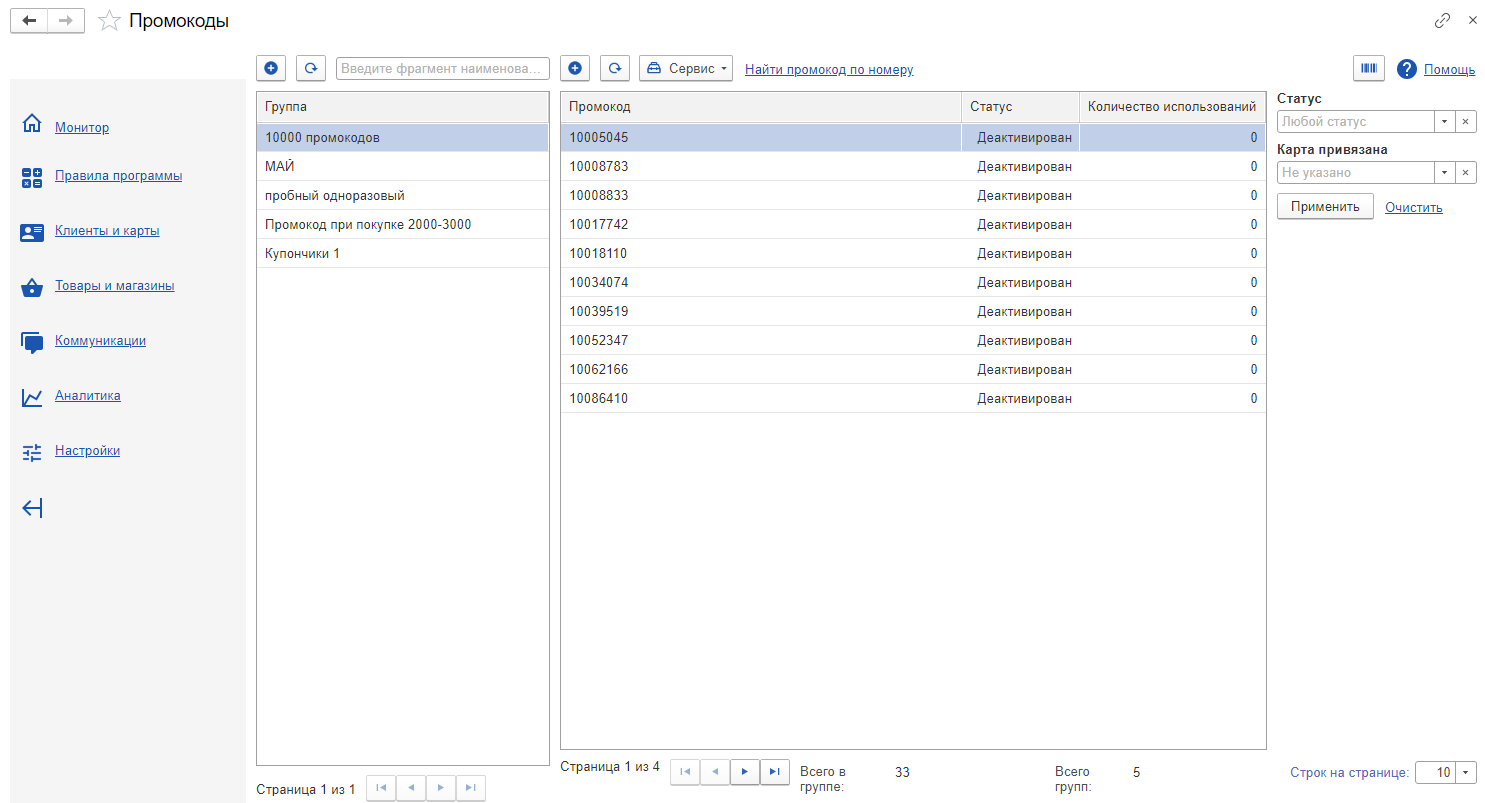Go to the next promo codes page

click(745, 772)
